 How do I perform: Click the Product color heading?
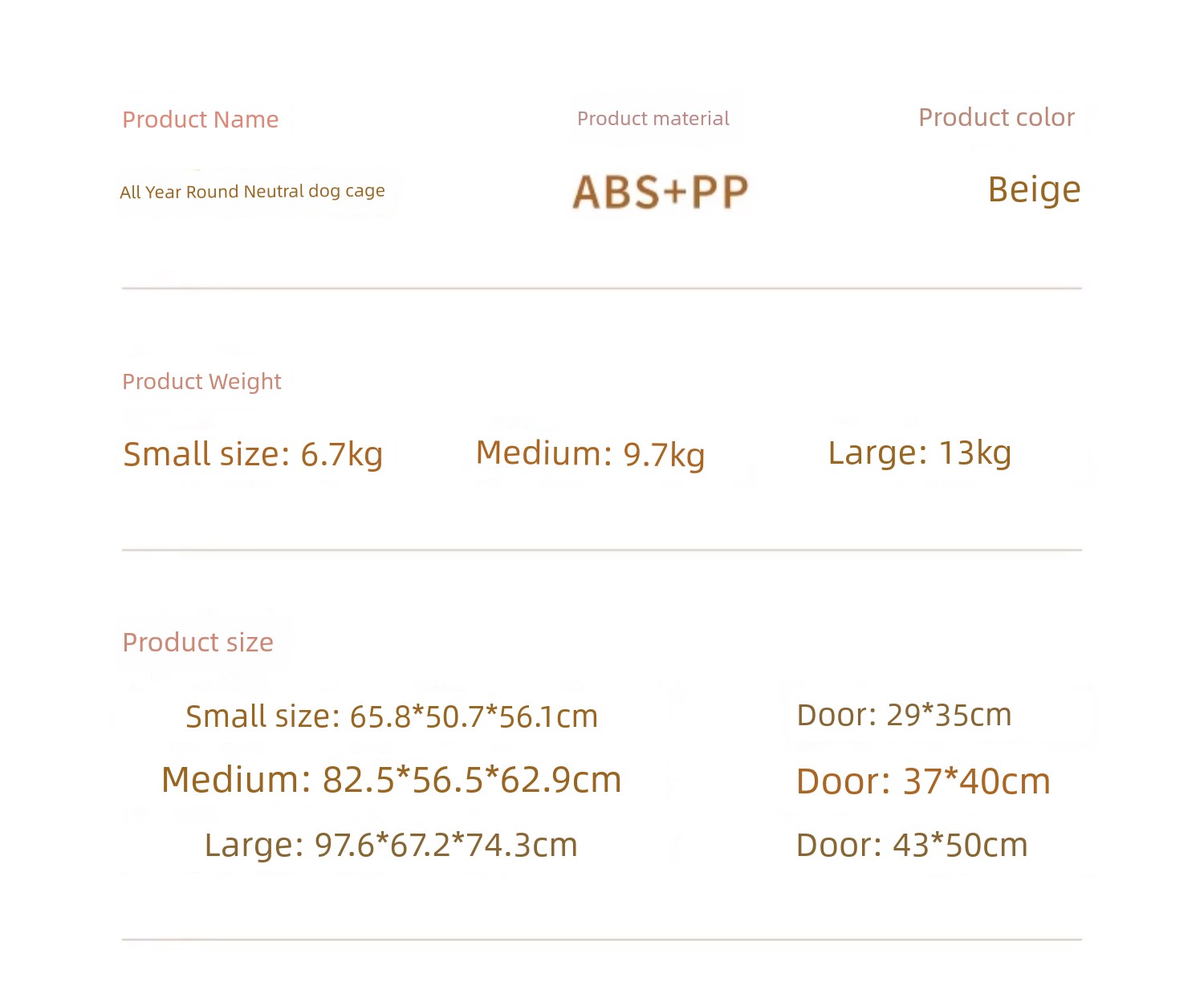[x=996, y=117]
